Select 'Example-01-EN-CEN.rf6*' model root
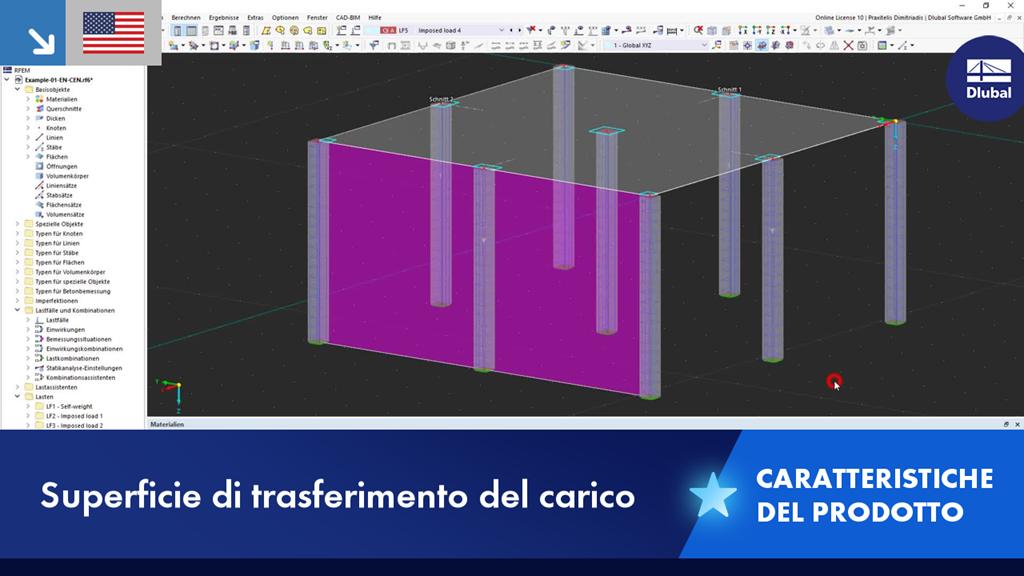Viewport: 1024px width, 576px height. point(59,80)
